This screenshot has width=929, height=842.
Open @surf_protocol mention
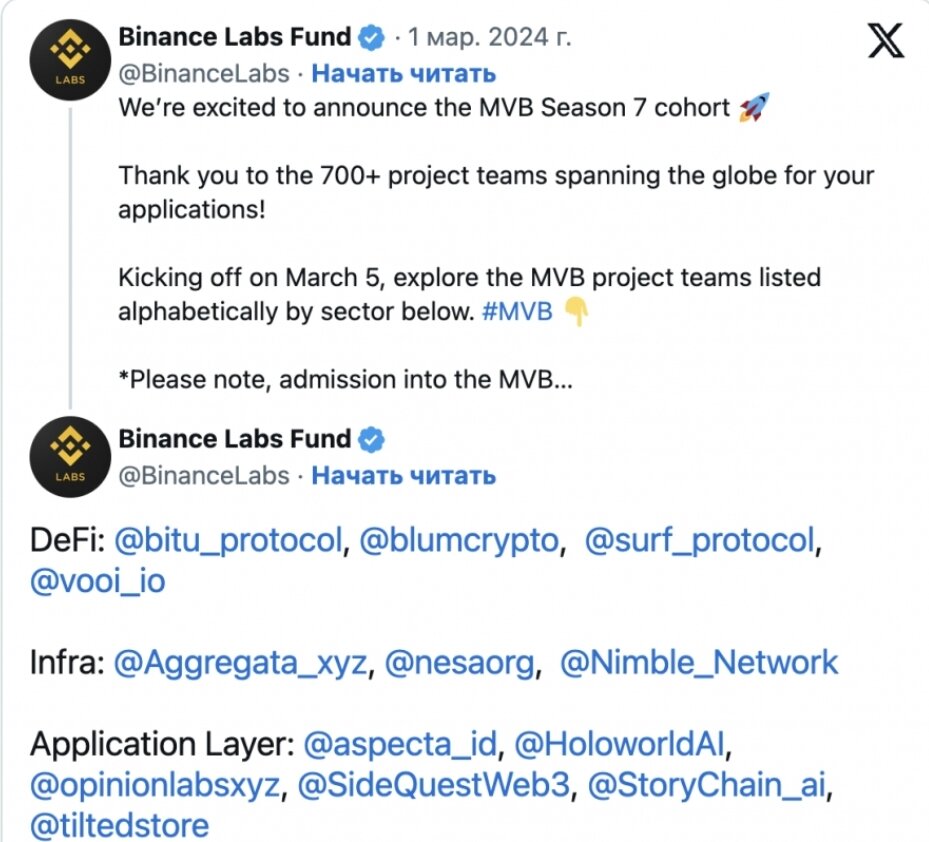pyautogui.click(x=700, y=541)
